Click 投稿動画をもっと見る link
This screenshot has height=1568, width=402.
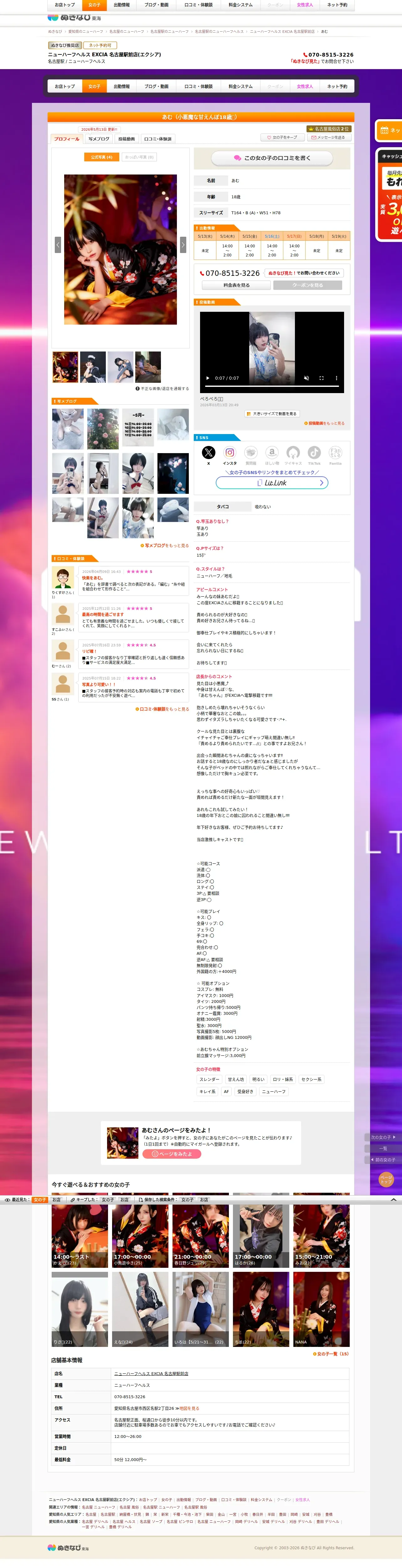tap(325, 423)
